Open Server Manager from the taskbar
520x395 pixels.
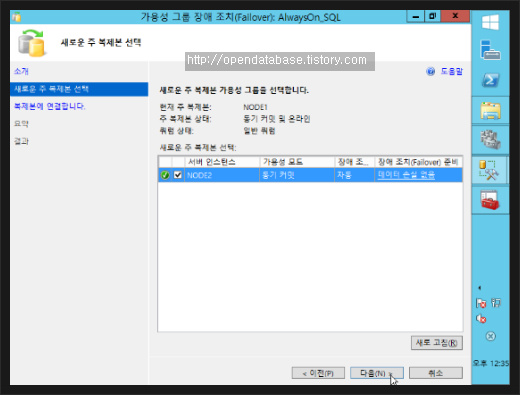(490, 51)
